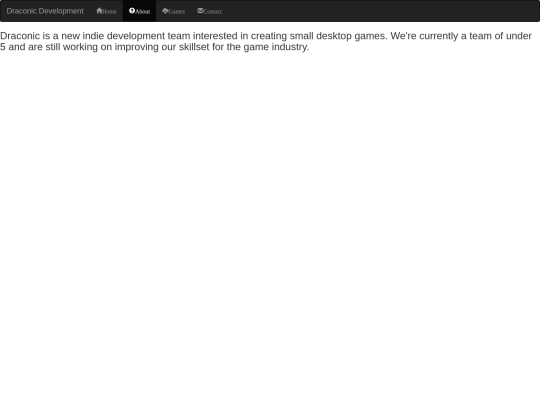Click the text "improving our skillset for the game industry"
This screenshot has height=405, width=540.
click(x=212, y=47)
